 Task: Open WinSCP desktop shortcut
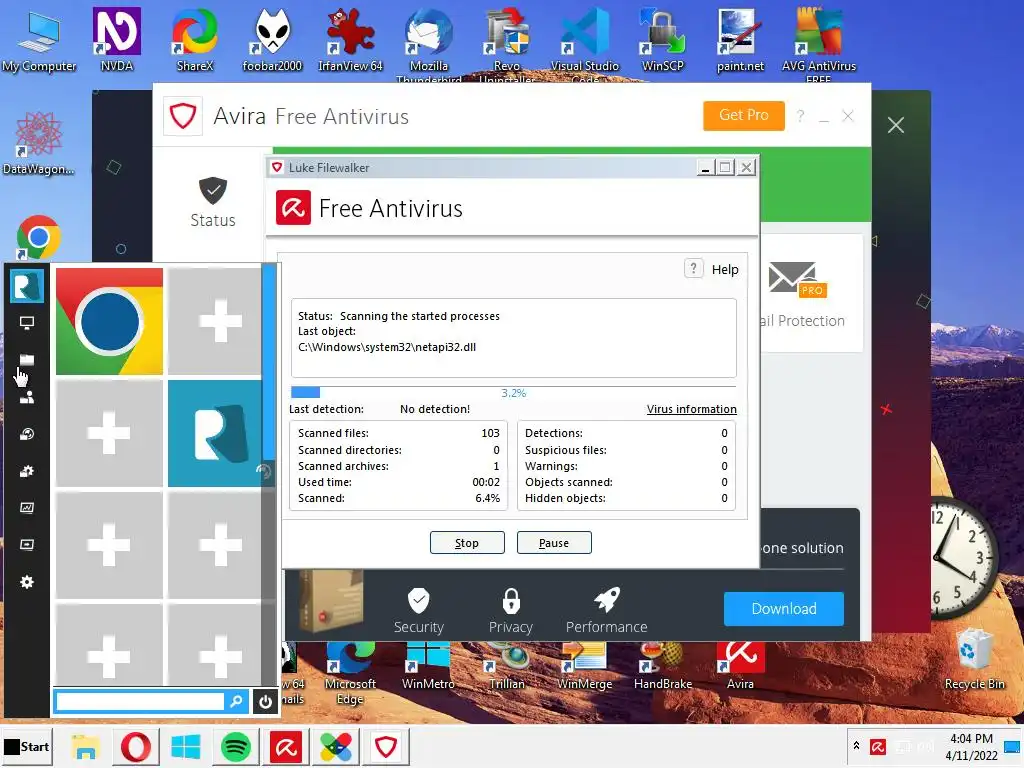point(662,39)
